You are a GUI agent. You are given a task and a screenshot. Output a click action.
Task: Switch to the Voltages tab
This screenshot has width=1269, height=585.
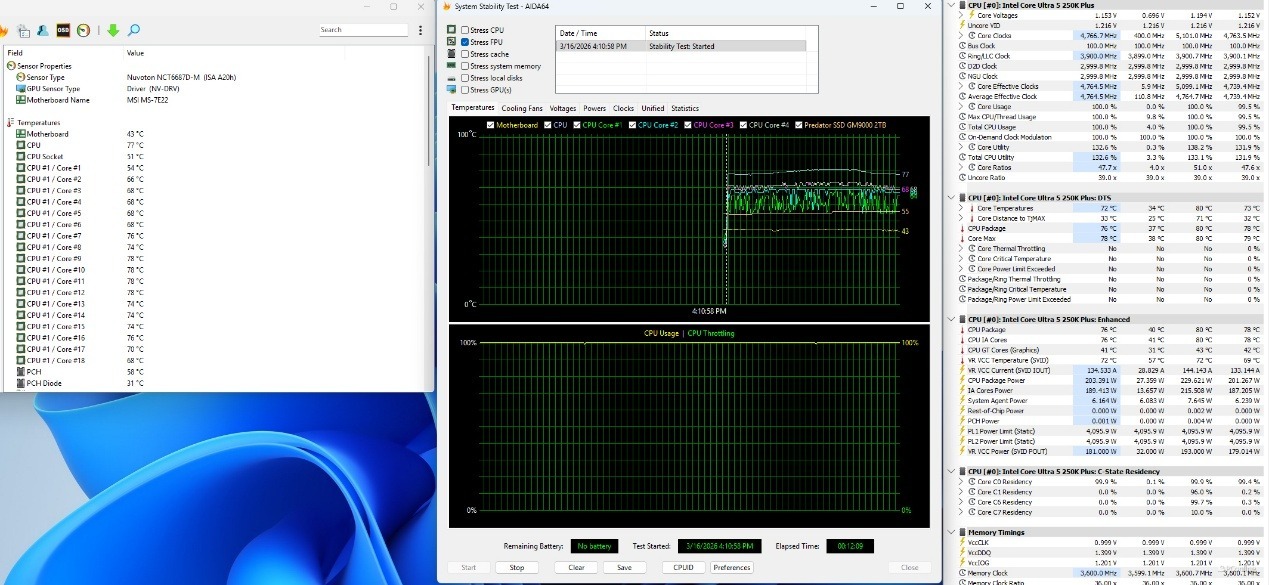point(562,108)
